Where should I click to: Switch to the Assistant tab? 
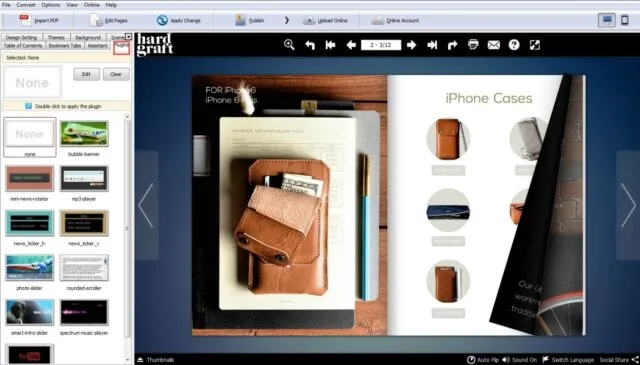click(98, 46)
